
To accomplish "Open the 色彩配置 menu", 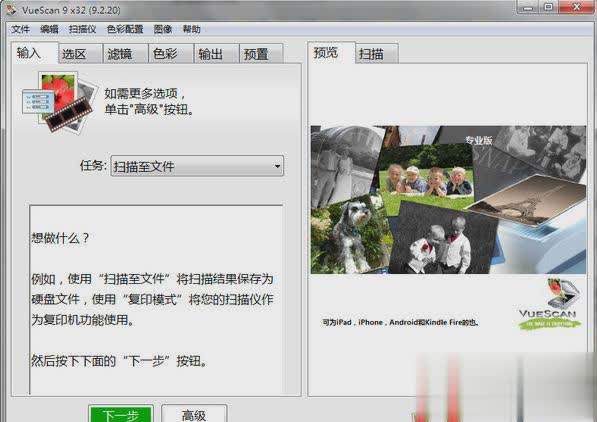I will (x=125, y=29).
